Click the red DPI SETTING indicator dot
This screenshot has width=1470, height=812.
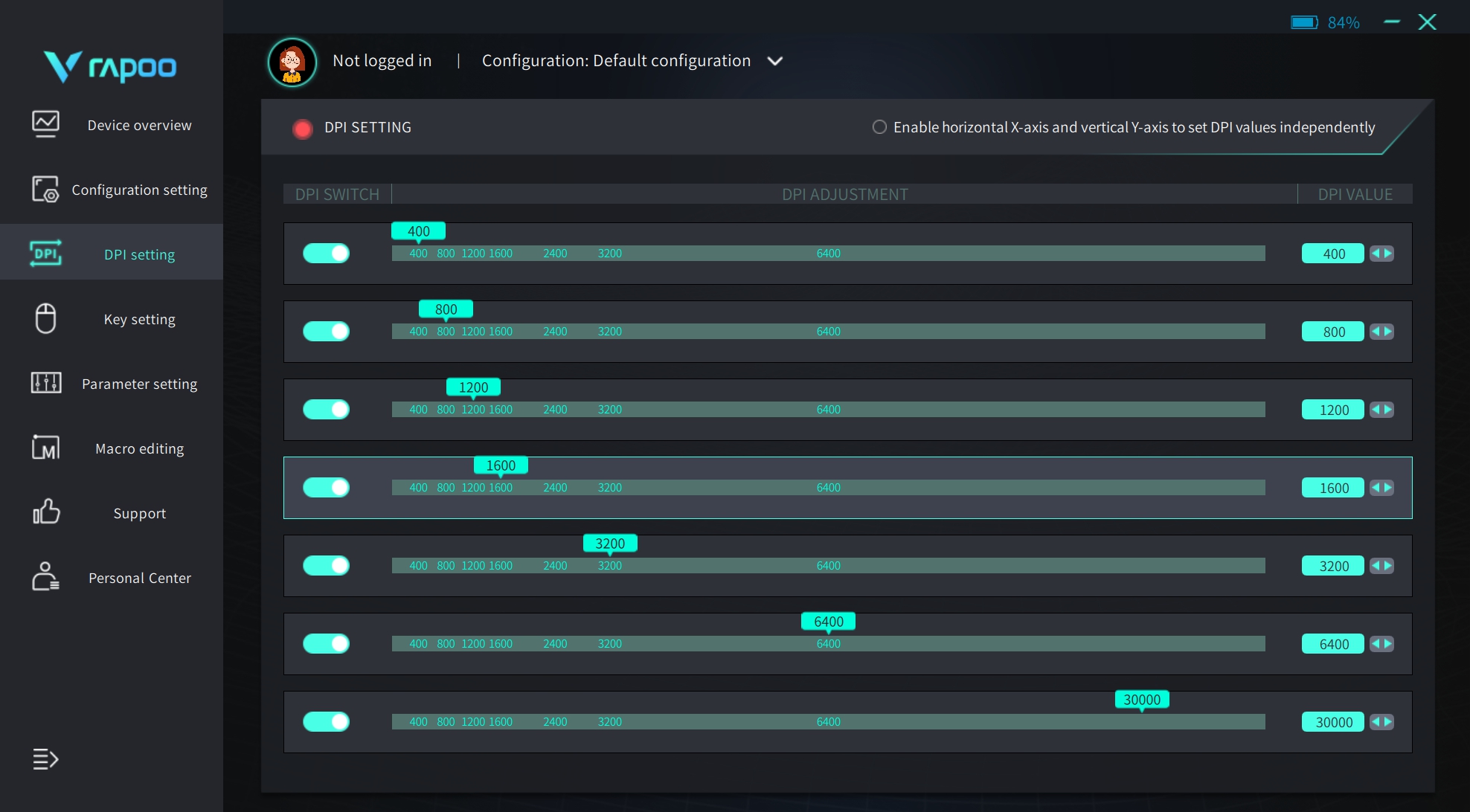tap(303, 129)
